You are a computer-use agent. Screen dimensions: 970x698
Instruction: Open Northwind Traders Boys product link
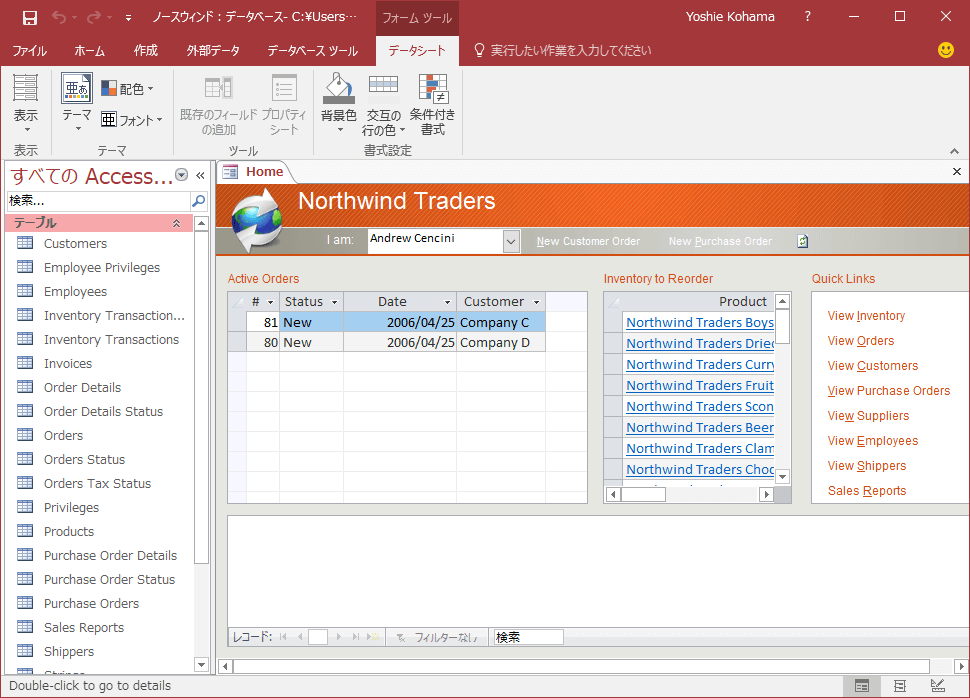pos(700,322)
